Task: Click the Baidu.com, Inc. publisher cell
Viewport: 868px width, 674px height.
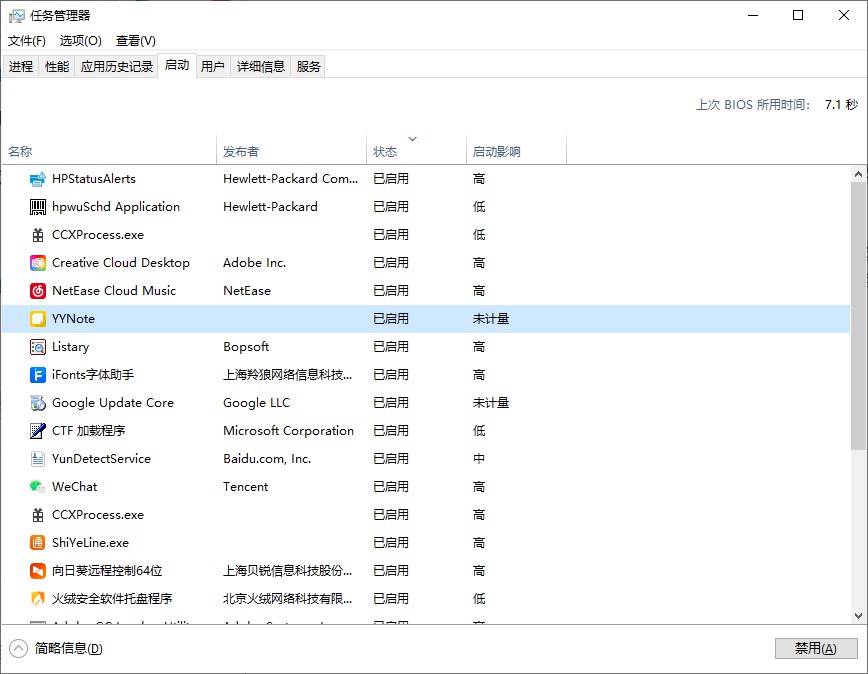Action: [267, 459]
